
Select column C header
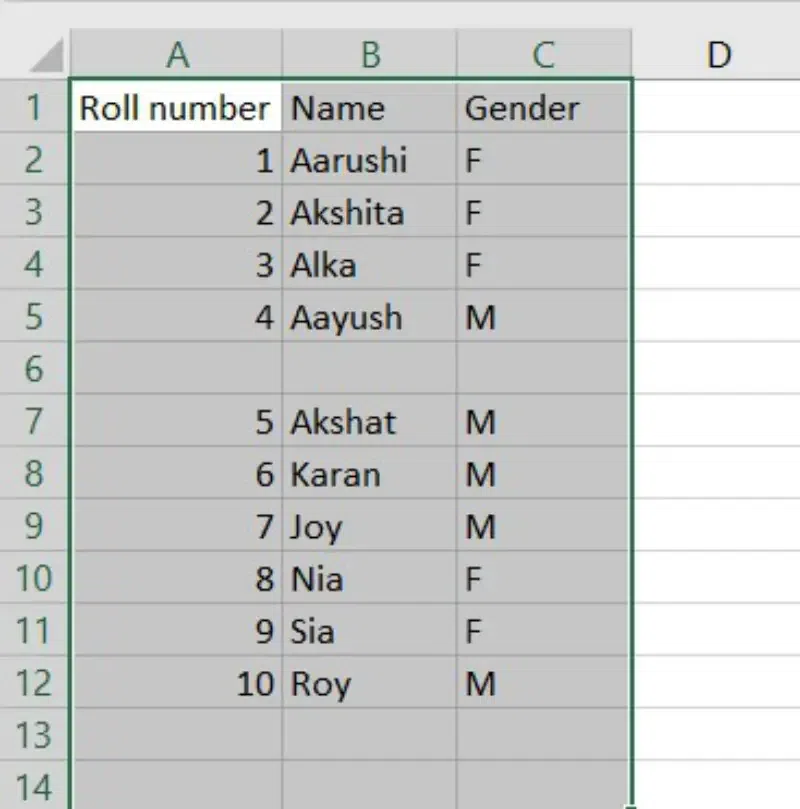tap(543, 55)
